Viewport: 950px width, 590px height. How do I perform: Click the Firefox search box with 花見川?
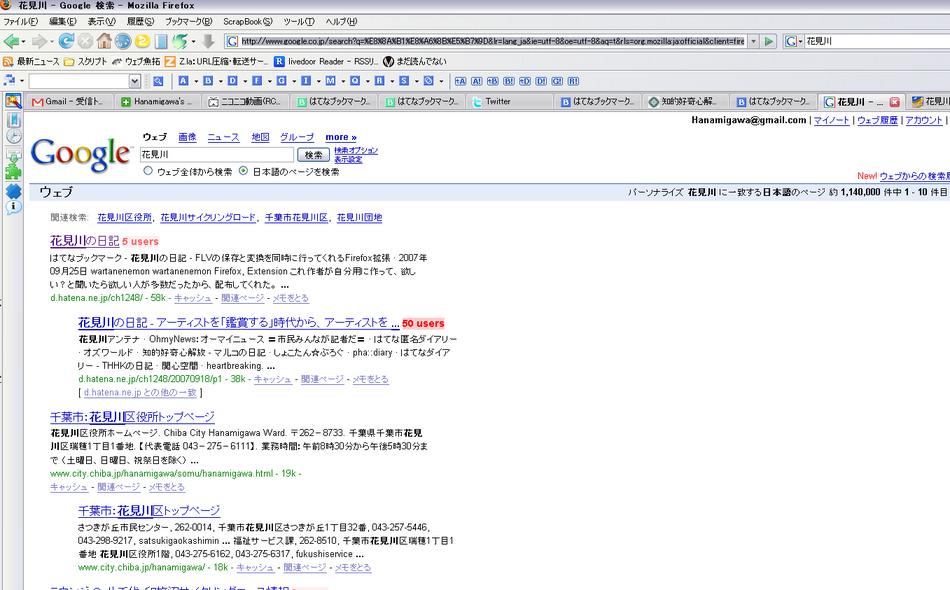pos(877,41)
